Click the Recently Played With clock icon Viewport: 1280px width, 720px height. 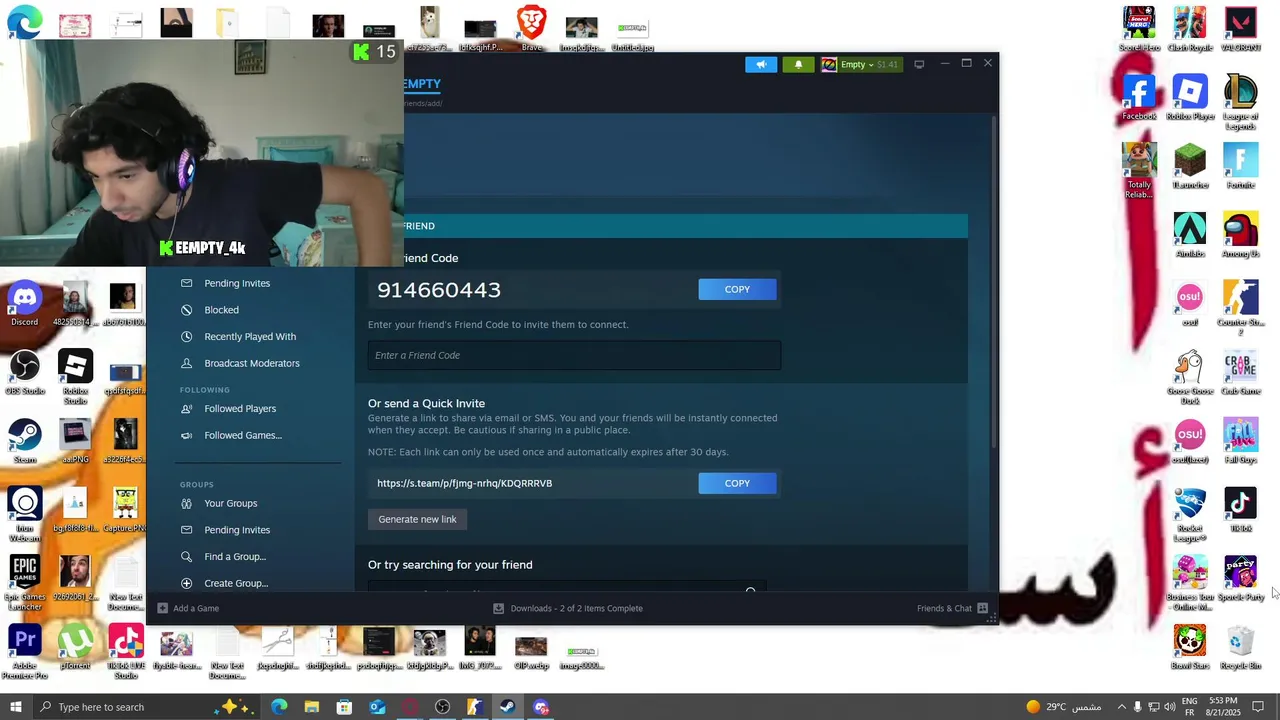186,337
